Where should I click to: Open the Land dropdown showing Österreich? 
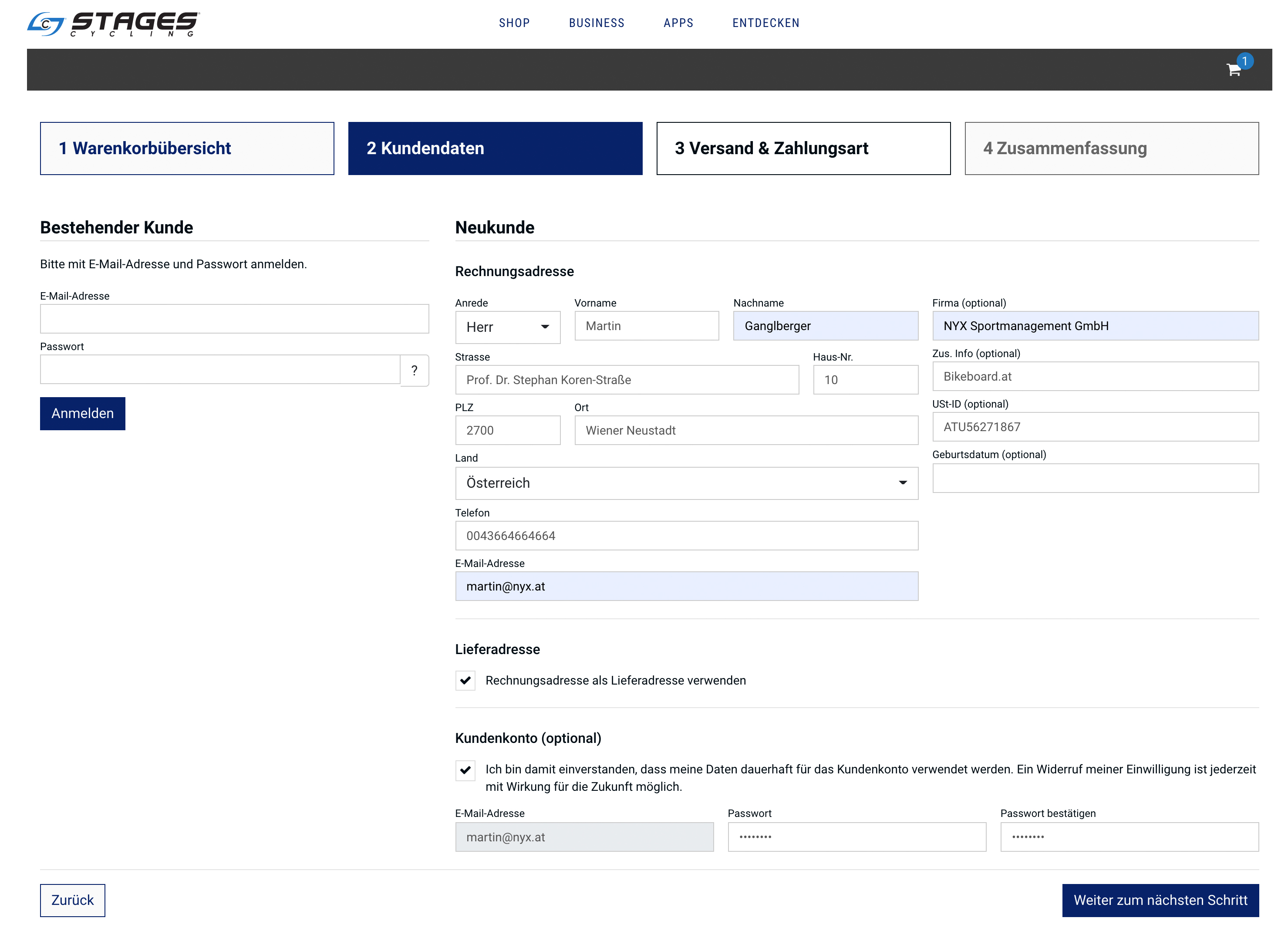687,483
